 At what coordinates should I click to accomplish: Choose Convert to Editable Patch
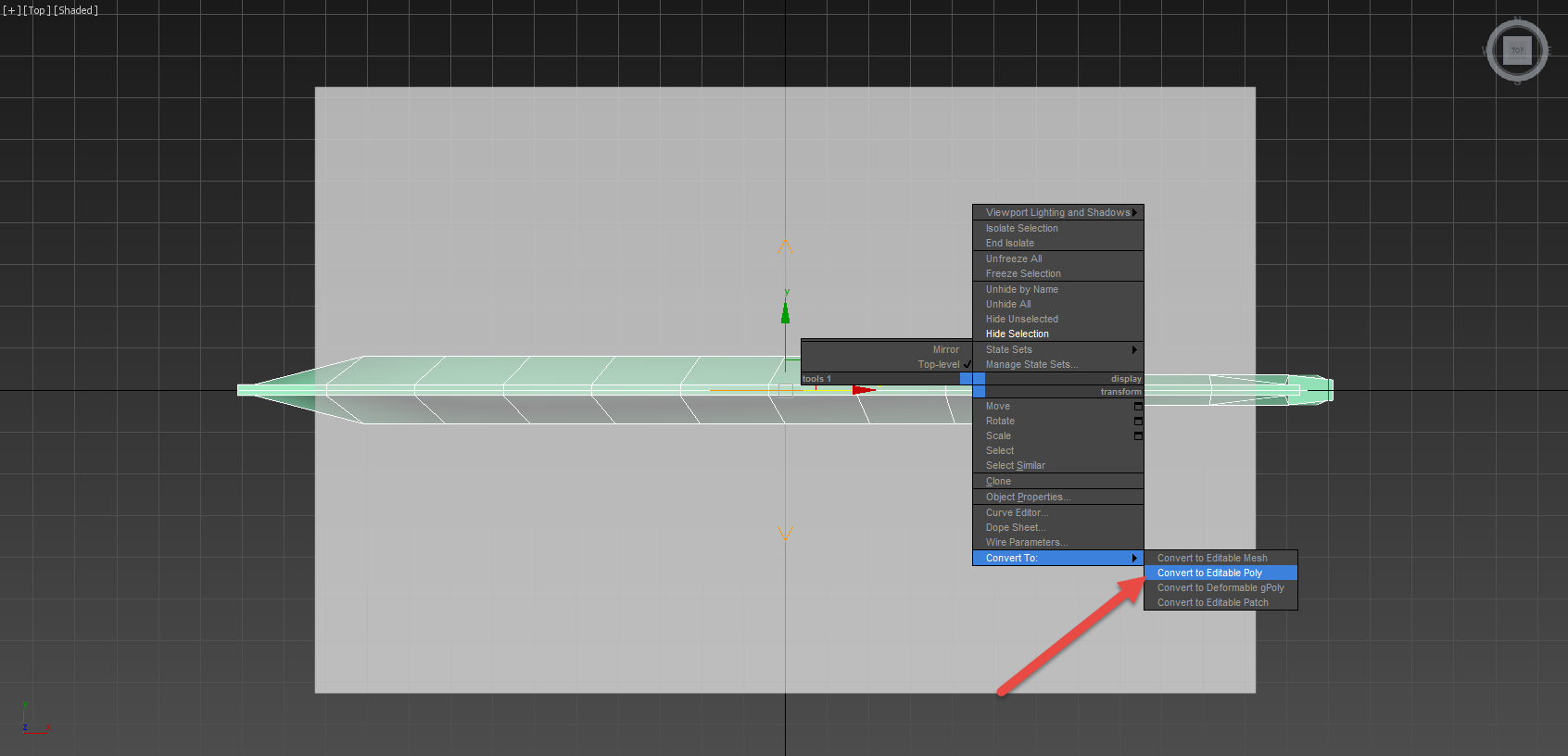[x=1220, y=603]
